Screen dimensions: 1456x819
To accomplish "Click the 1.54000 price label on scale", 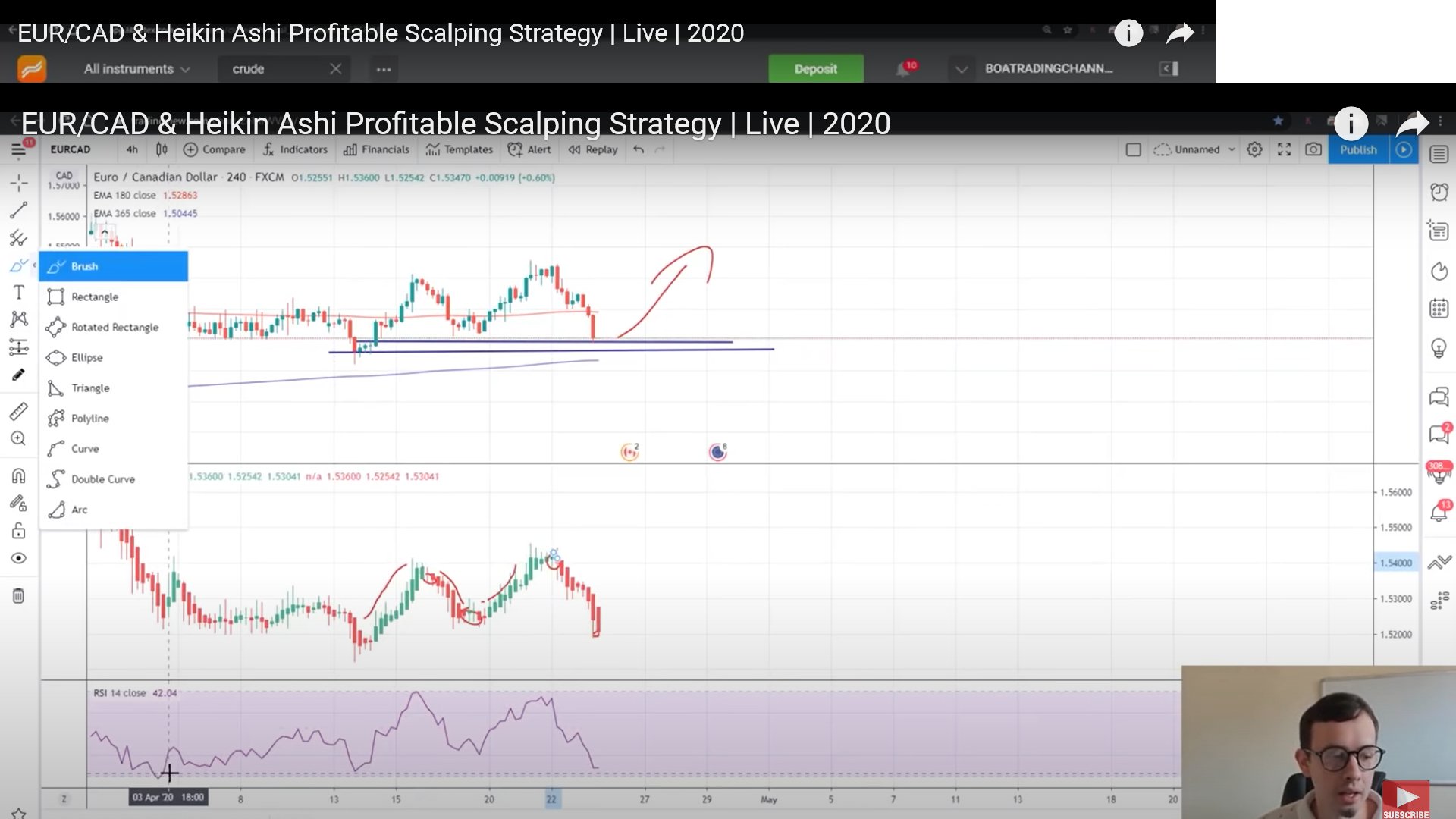I will [1395, 563].
